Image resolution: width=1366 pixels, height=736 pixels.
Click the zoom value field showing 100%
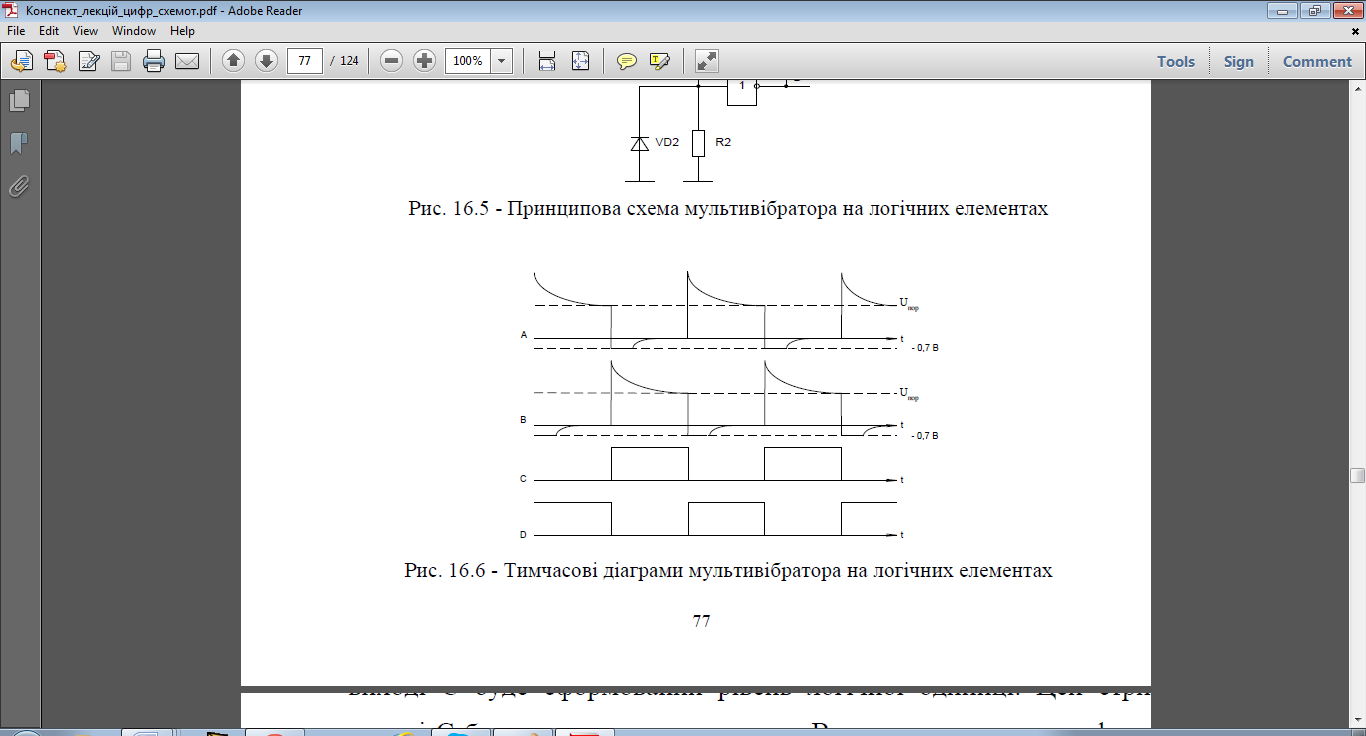tap(467, 61)
